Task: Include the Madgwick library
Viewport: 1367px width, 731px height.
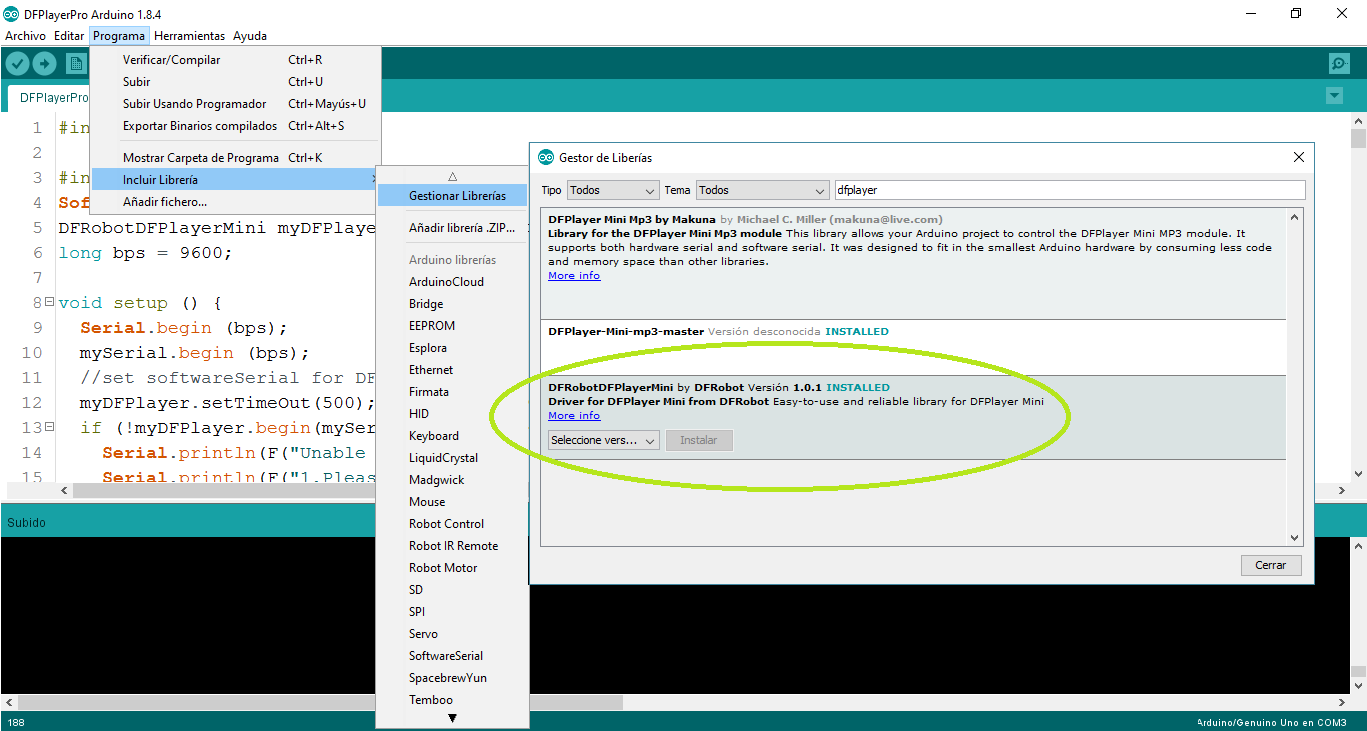Action: [x=452, y=480]
